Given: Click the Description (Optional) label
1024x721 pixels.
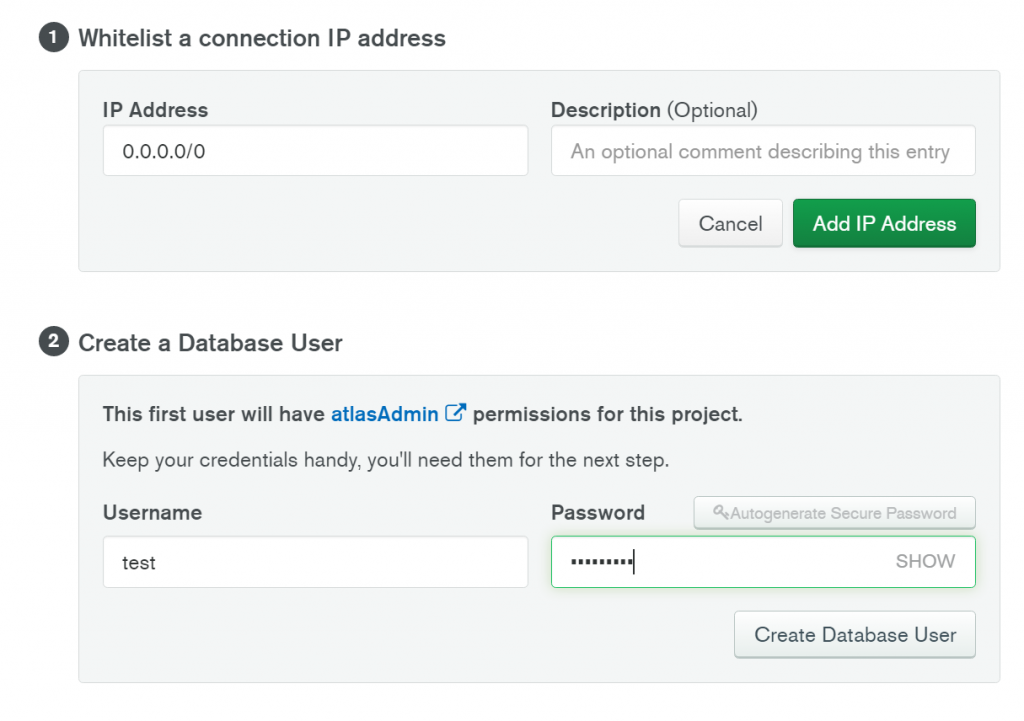Looking at the screenshot, I should point(654,110).
